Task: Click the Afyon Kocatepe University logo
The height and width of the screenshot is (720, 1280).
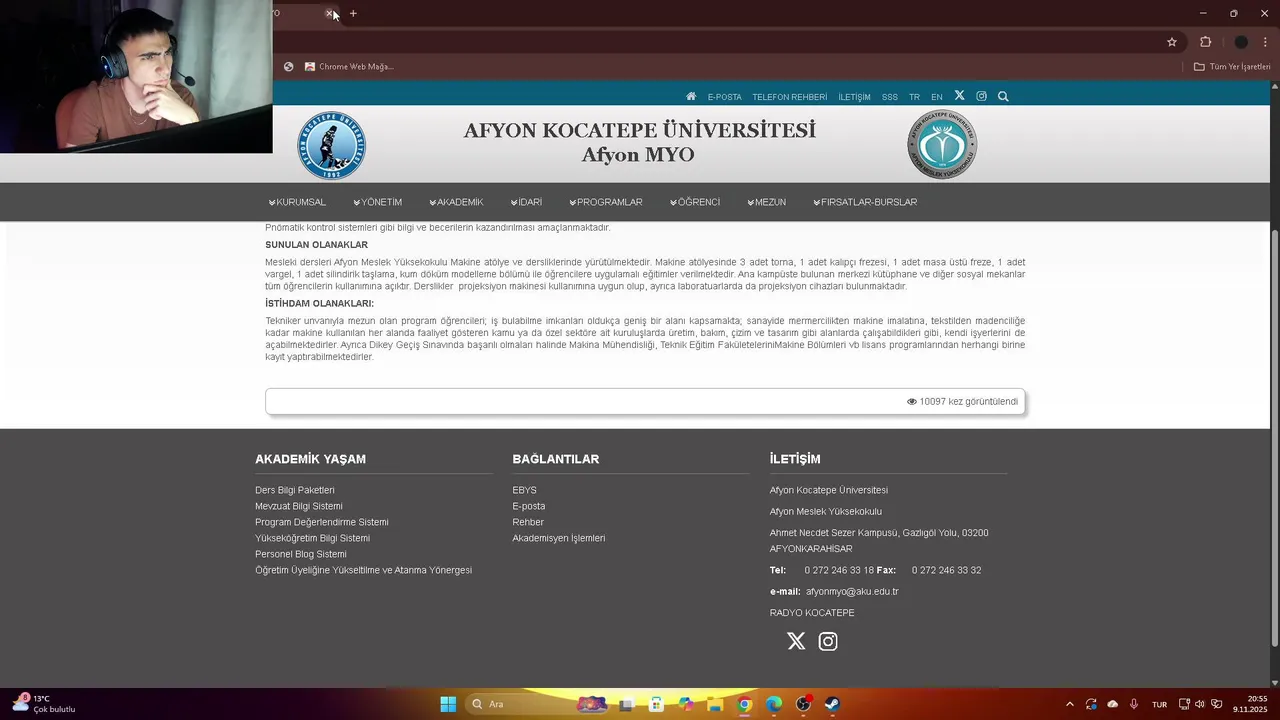Action: pyautogui.click(x=331, y=145)
